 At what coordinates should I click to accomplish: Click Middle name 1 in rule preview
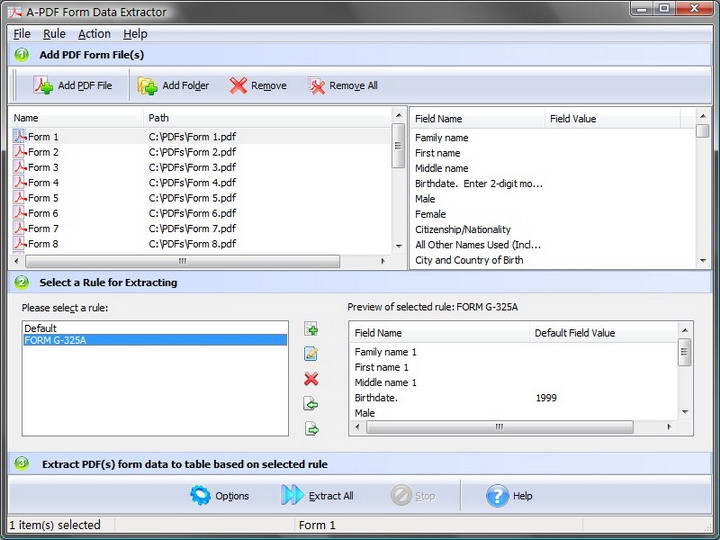click(x=385, y=382)
